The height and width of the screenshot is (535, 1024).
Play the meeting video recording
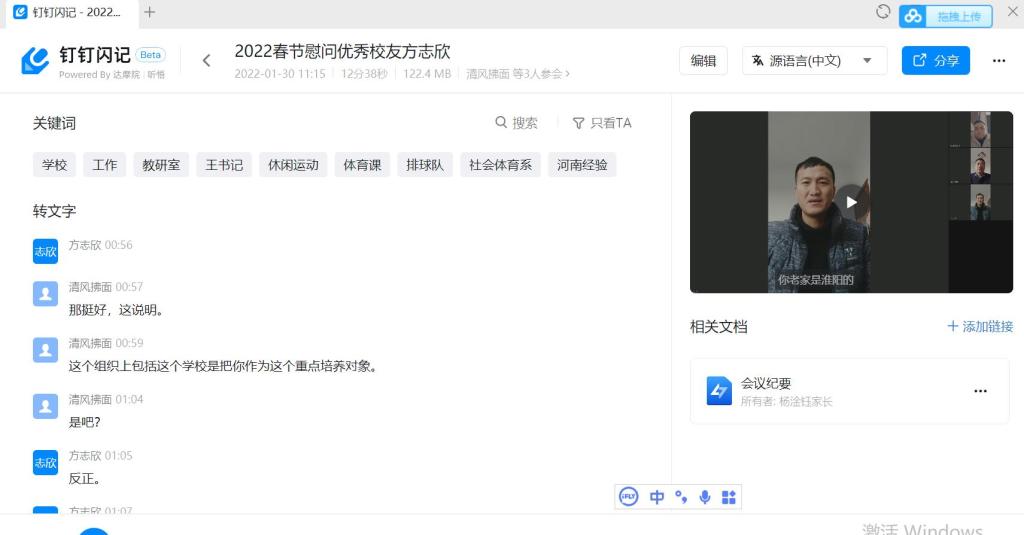(x=850, y=202)
